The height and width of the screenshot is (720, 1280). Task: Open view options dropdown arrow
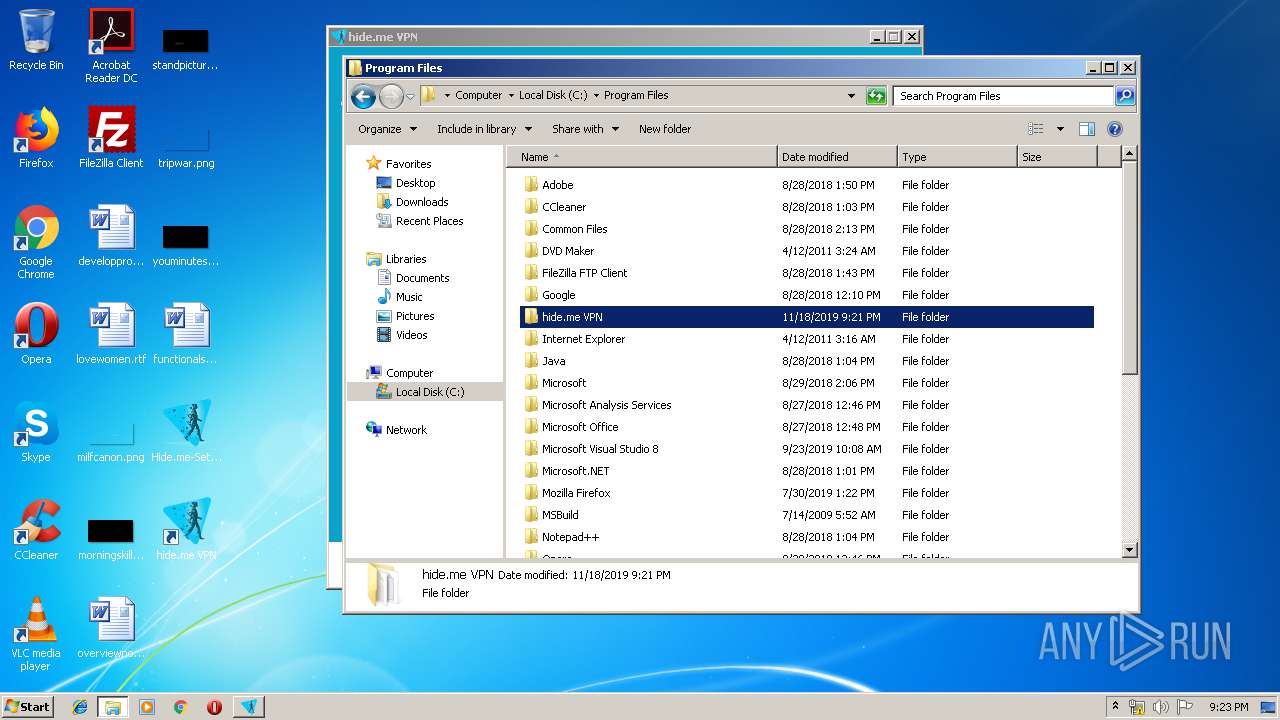(1060, 129)
